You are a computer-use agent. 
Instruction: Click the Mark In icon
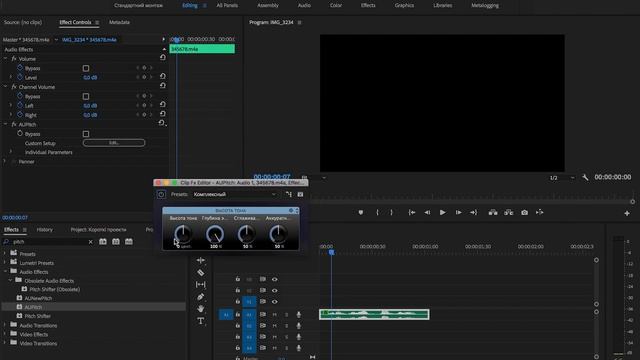click(x=377, y=212)
